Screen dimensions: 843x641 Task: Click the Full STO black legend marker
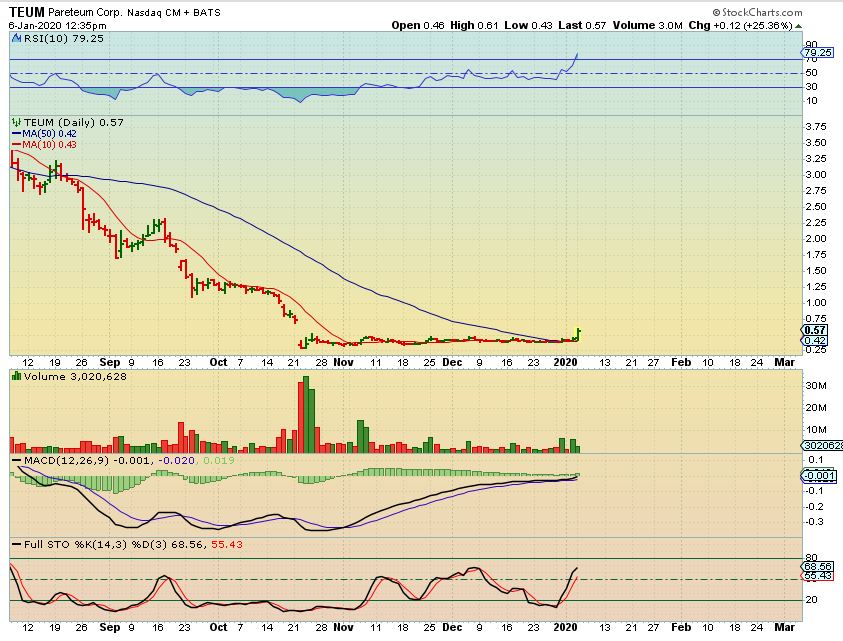point(14,545)
